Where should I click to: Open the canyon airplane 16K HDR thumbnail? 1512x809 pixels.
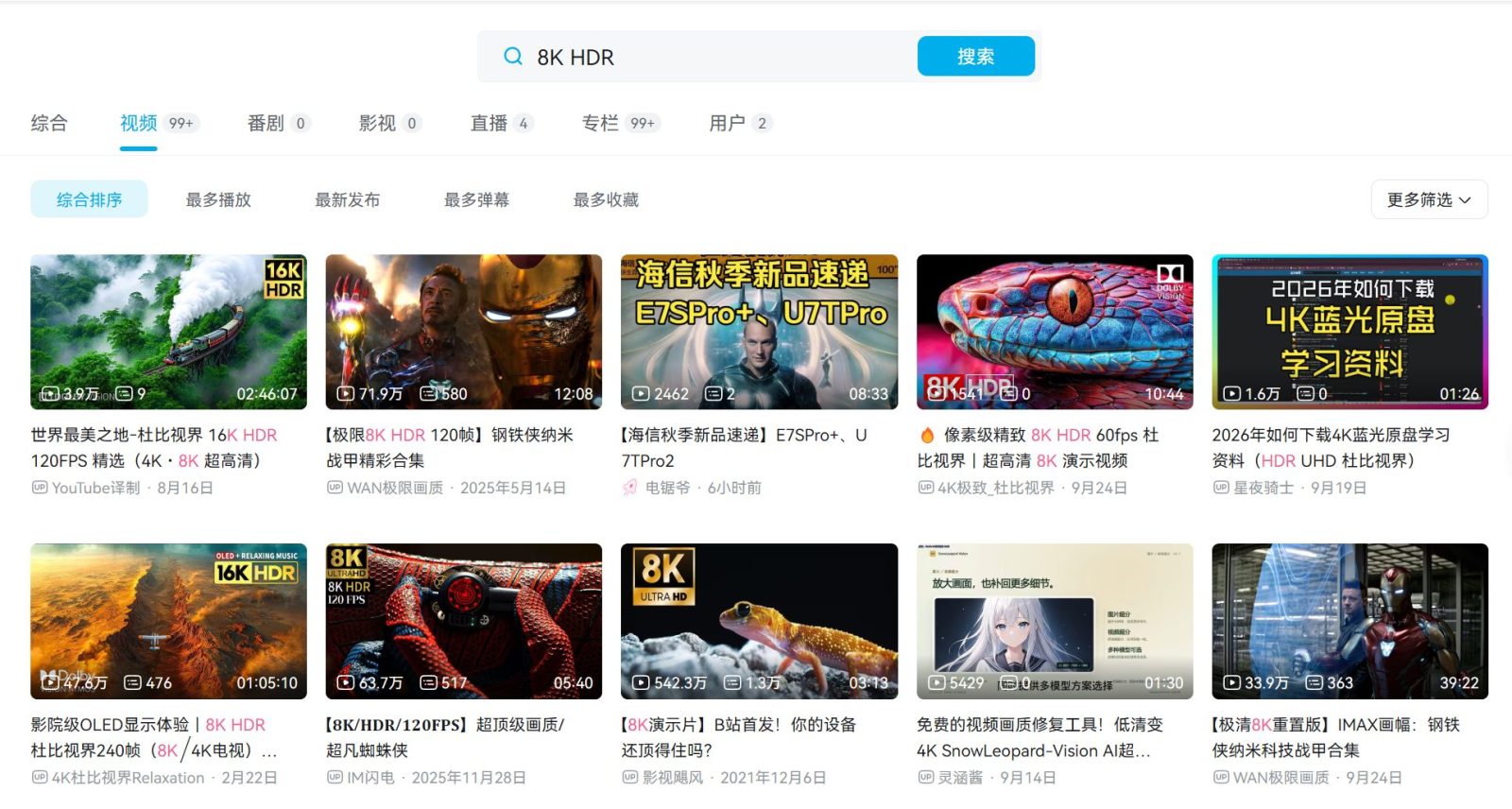point(168,621)
